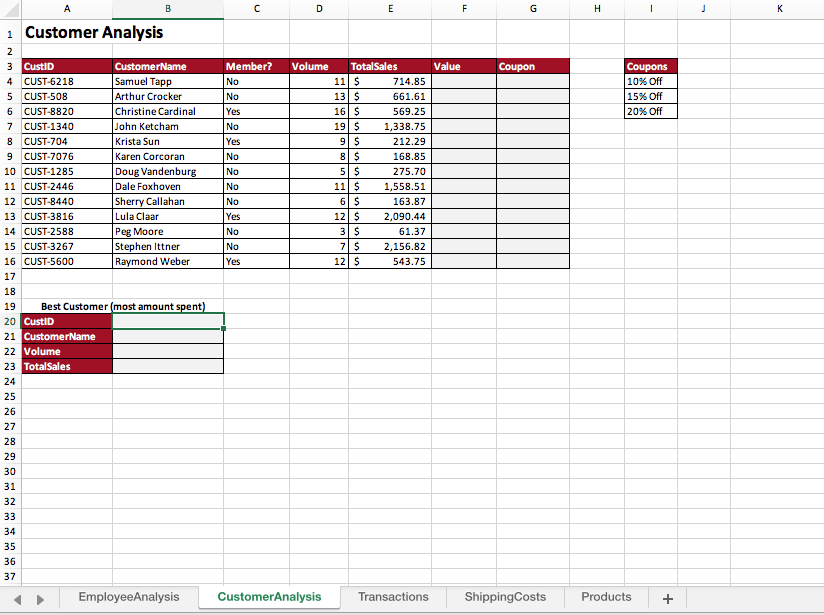Image resolution: width=824 pixels, height=615 pixels.
Task: Click the CustomerName table header in row 3
Action: click(168, 66)
